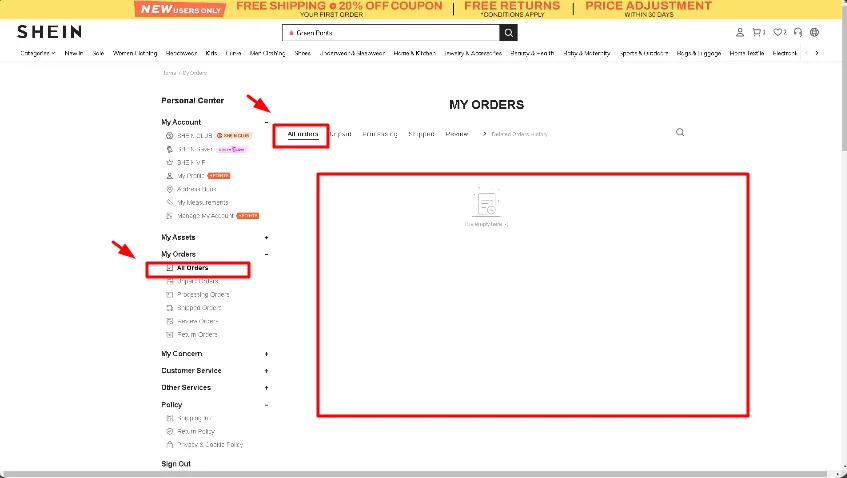
Task: Open Bags & Luggage menu
Action: click(698, 53)
